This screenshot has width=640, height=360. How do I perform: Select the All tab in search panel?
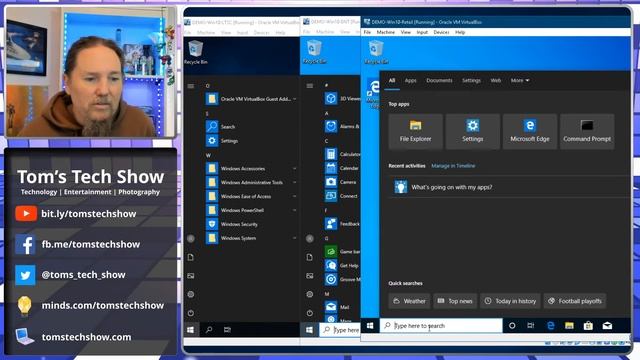[392, 80]
